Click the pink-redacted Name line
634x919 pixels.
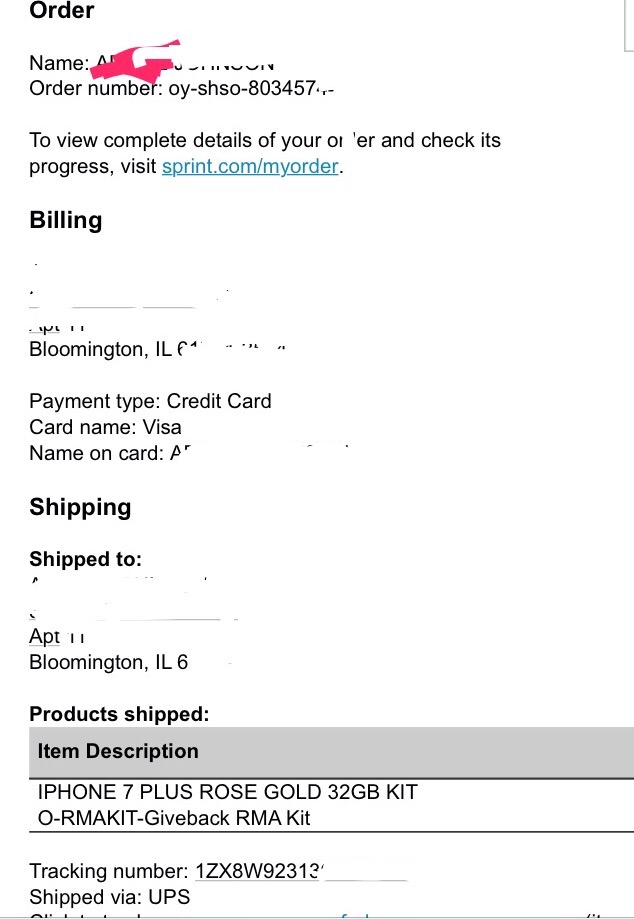click(x=152, y=62)
